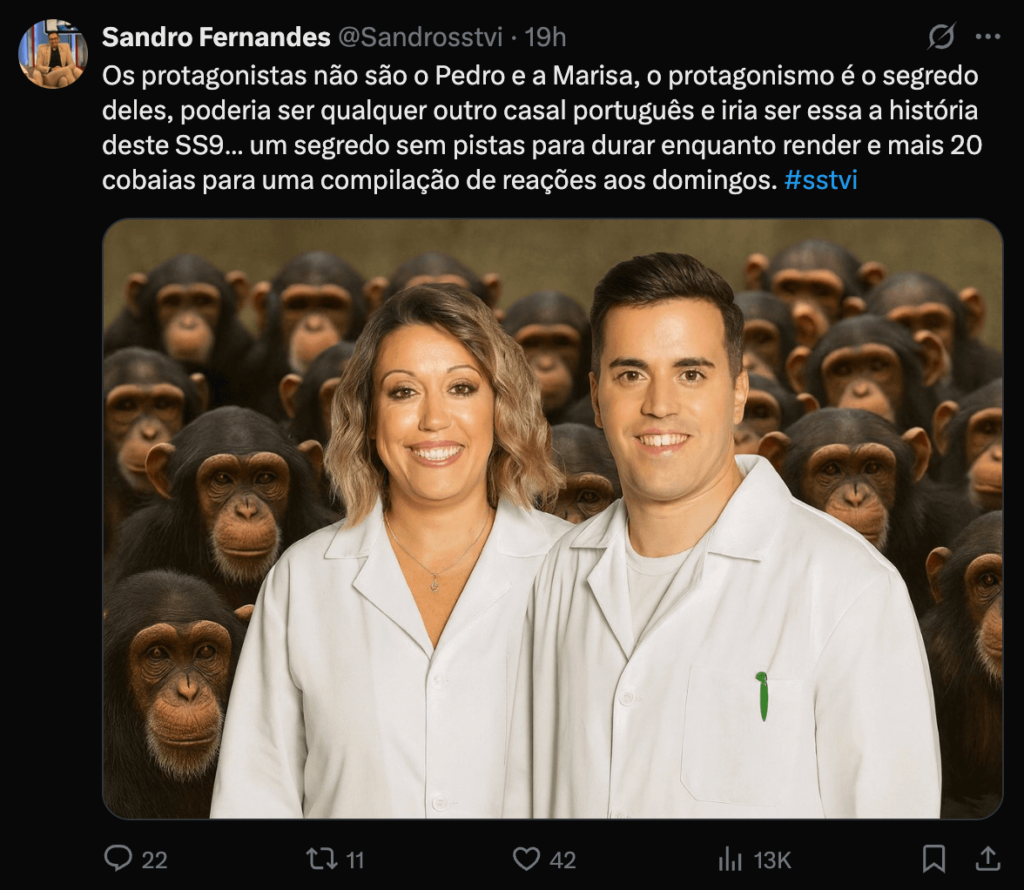Expand the attached photo with chimpanzees
Viewport: 1024px width, 890px height.
[552, 518]
